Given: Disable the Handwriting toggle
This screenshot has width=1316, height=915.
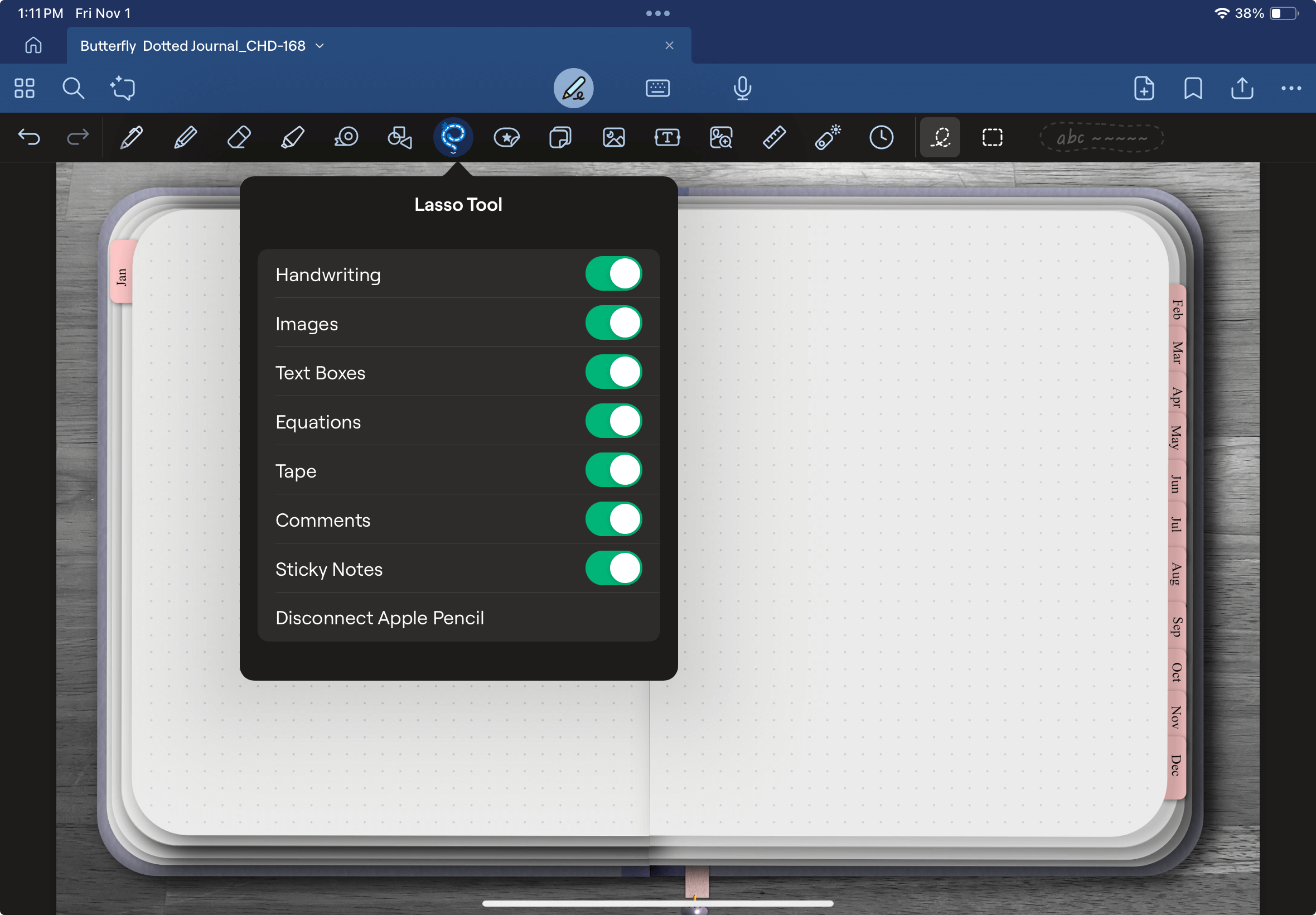Looking at the screenshot, I should (x=613, y=274).
